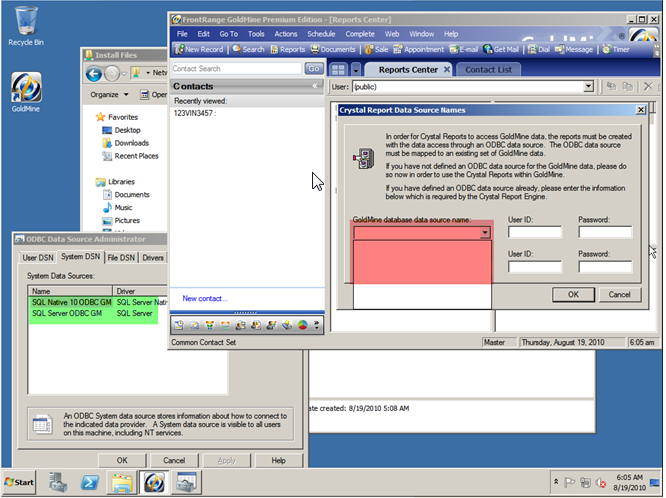
Task: Open the E-mail toolbar item
Action: coord(464,48)
